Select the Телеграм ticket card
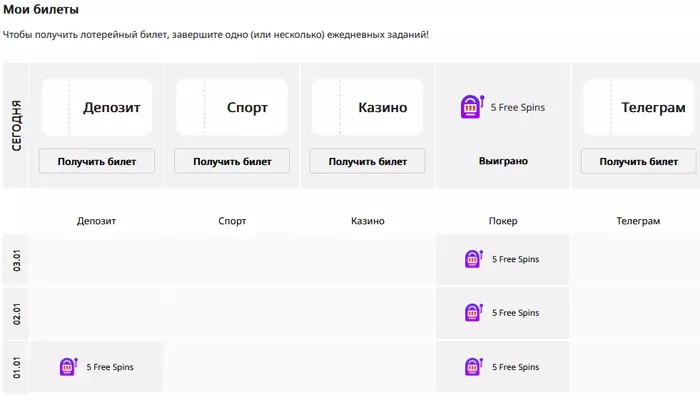The height and width of the screenshot is (400, 700). (639, 107)
